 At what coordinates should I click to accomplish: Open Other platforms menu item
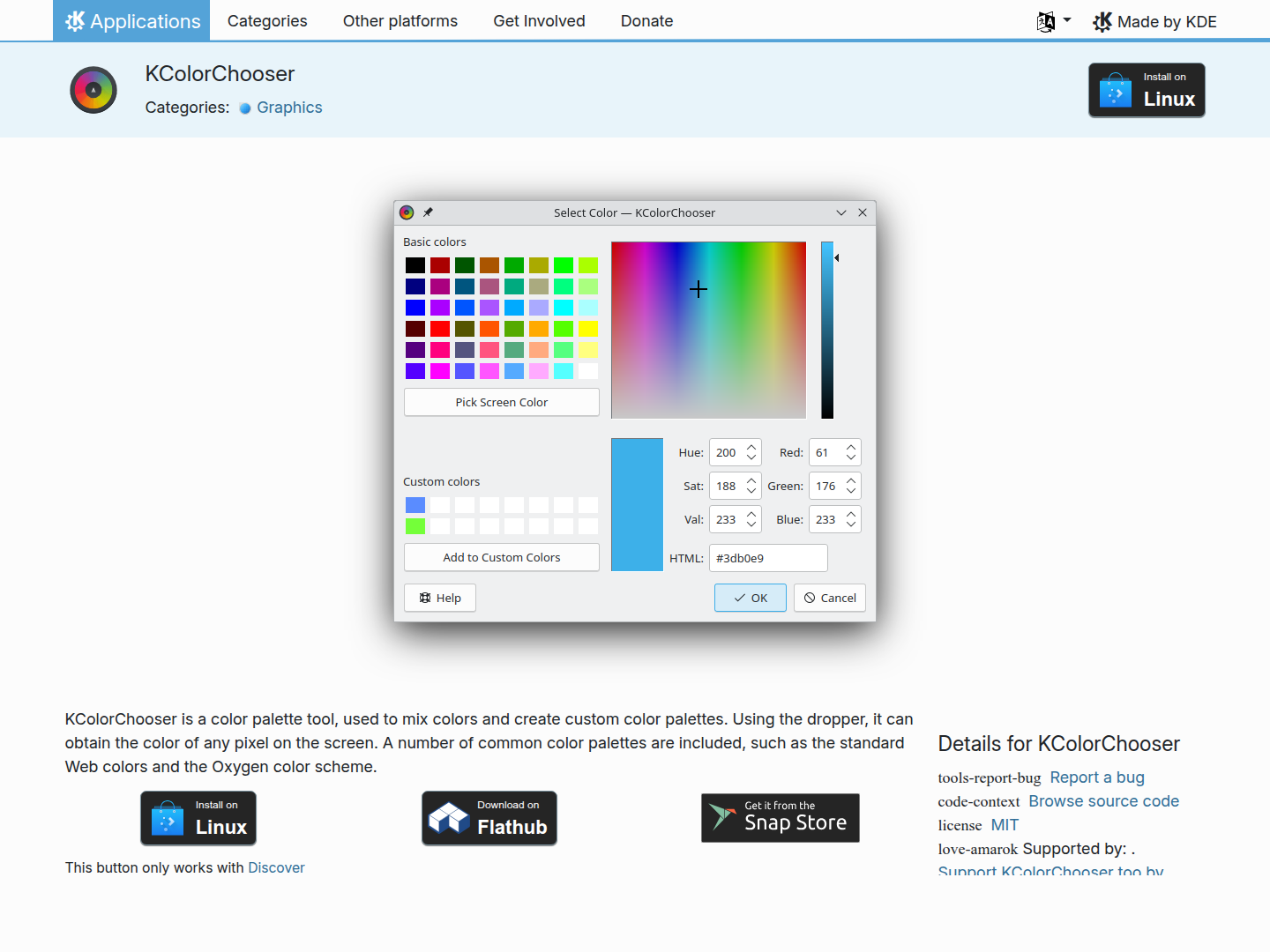coord(400,21)
